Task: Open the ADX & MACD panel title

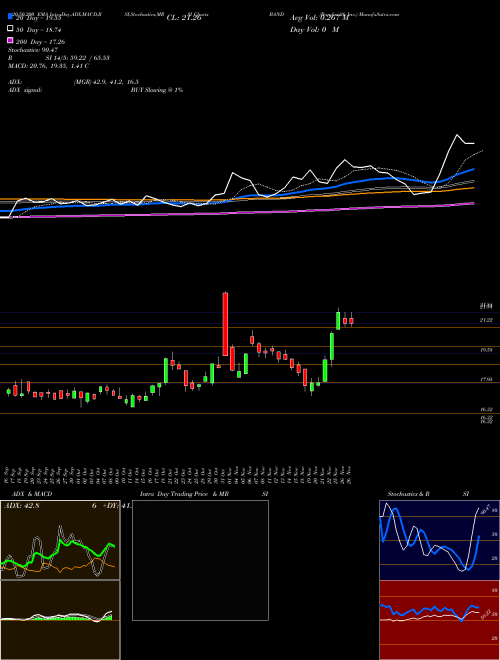Action: [x=32, y=494]
